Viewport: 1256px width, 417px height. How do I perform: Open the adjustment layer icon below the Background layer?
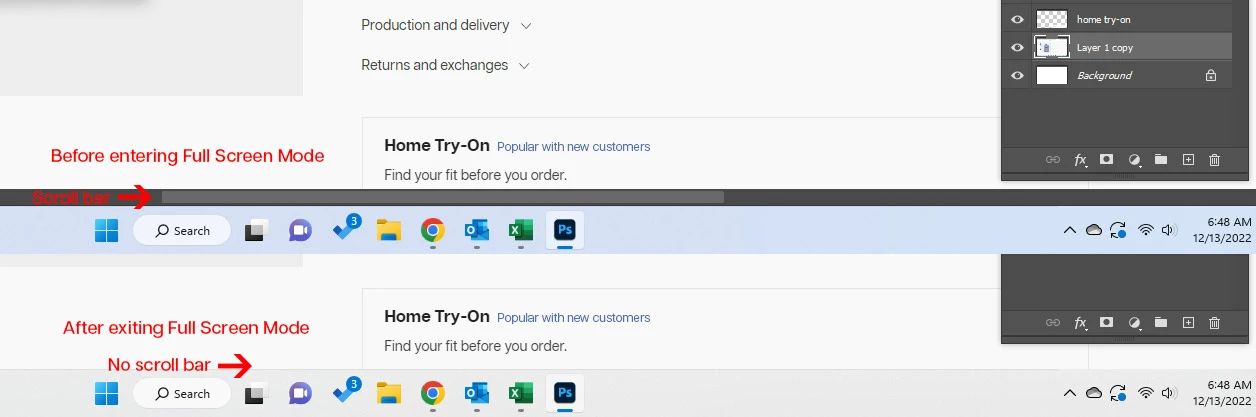click(1134, 159)
